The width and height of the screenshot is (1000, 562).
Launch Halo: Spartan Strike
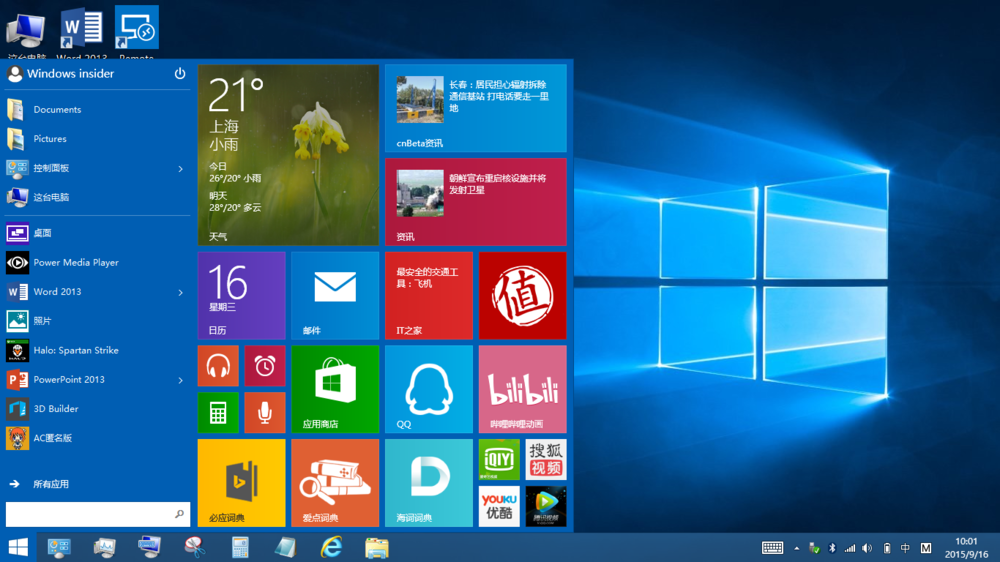pyautogui.click(x=98, y=350)
